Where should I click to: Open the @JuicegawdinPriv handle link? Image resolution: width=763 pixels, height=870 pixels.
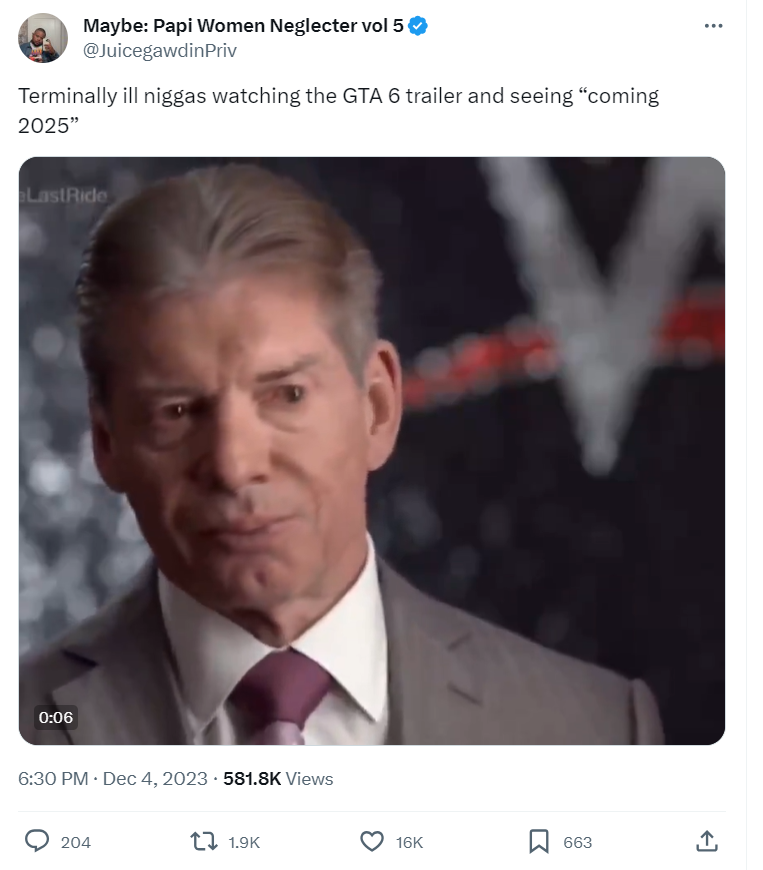coord(160,50)
